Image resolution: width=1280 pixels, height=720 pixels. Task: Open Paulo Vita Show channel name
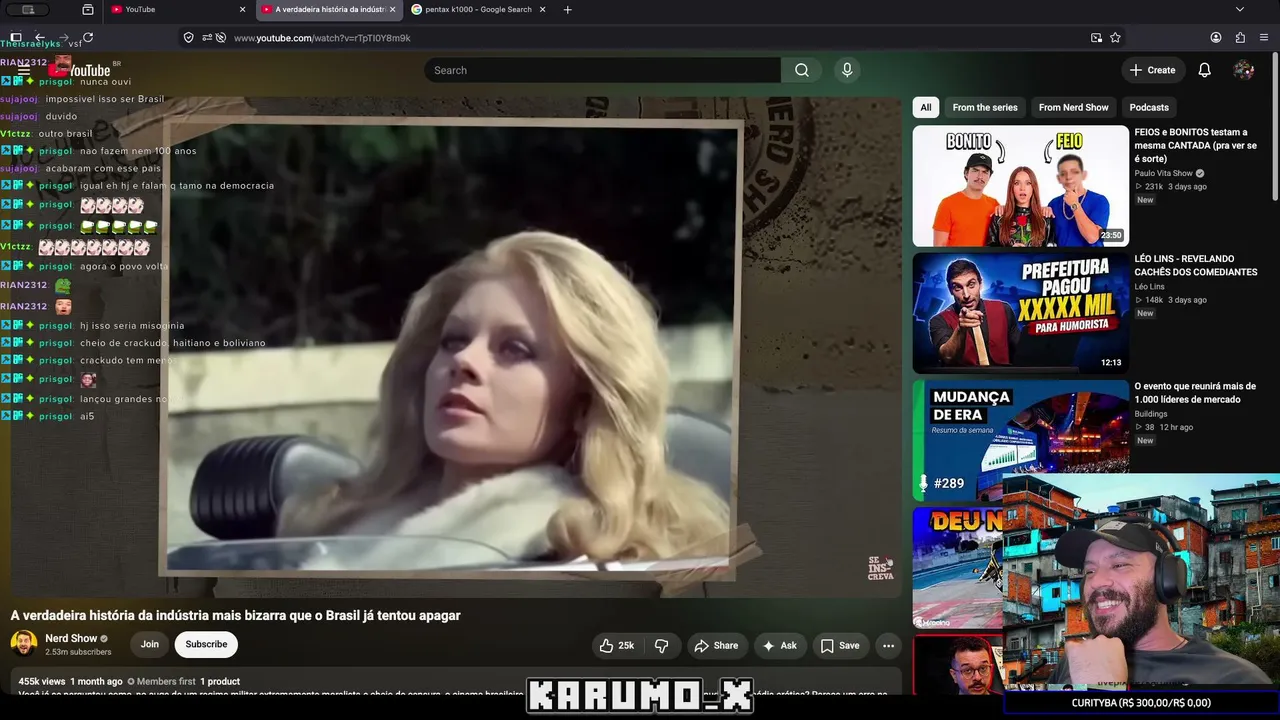(x=1164, y=173)
